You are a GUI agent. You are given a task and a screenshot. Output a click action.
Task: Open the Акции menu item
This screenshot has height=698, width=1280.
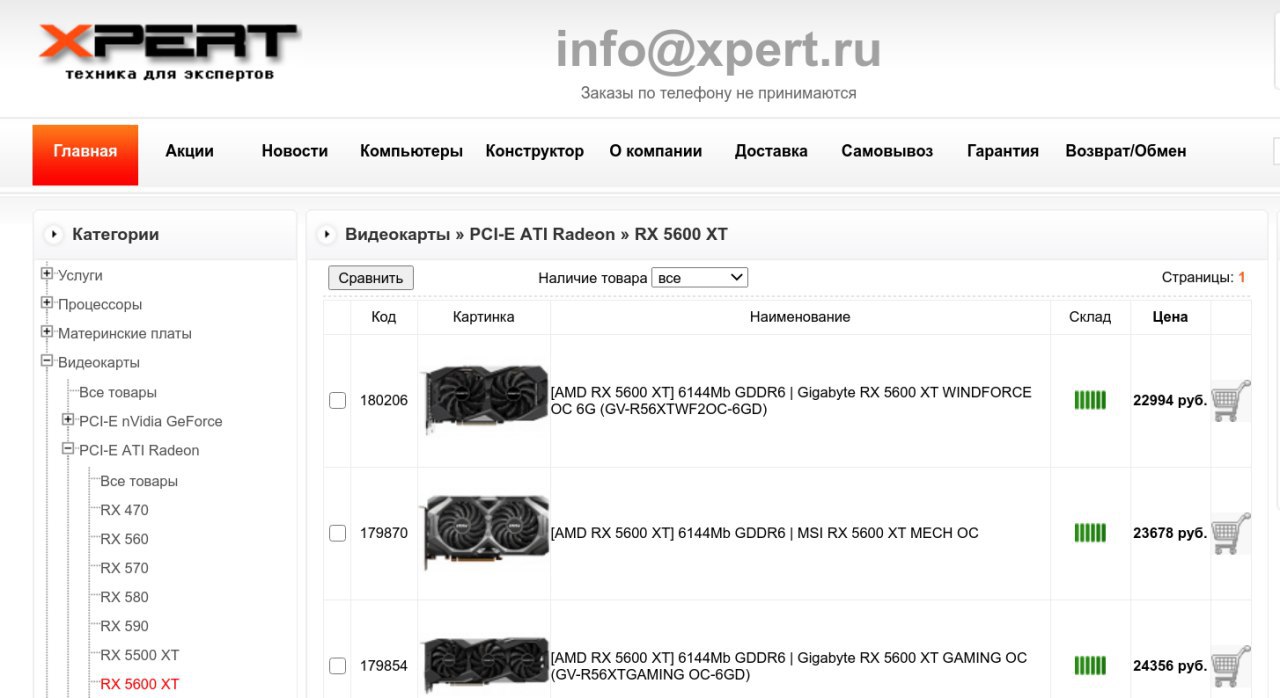click(190, 151)
